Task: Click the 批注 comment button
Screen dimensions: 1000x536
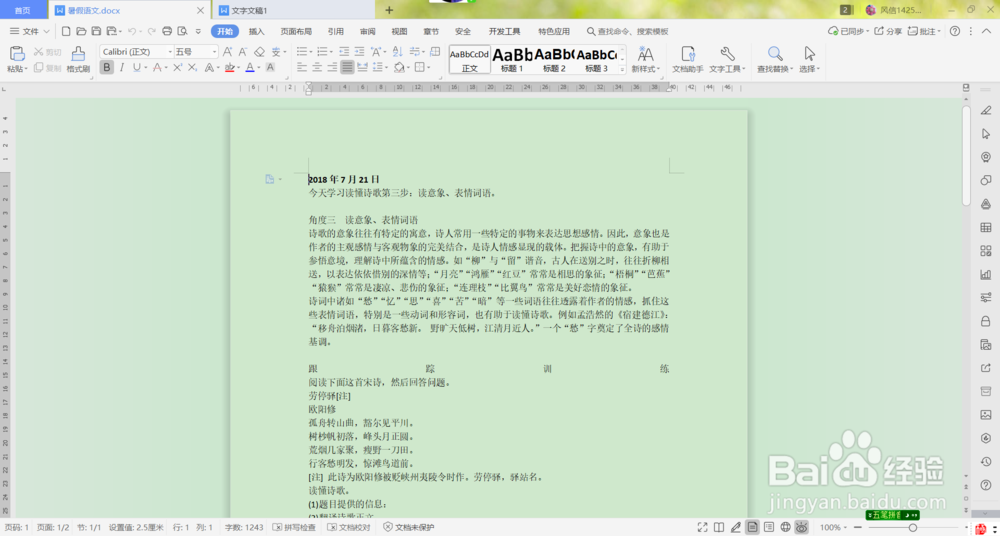Action: [x=925, y=31]
